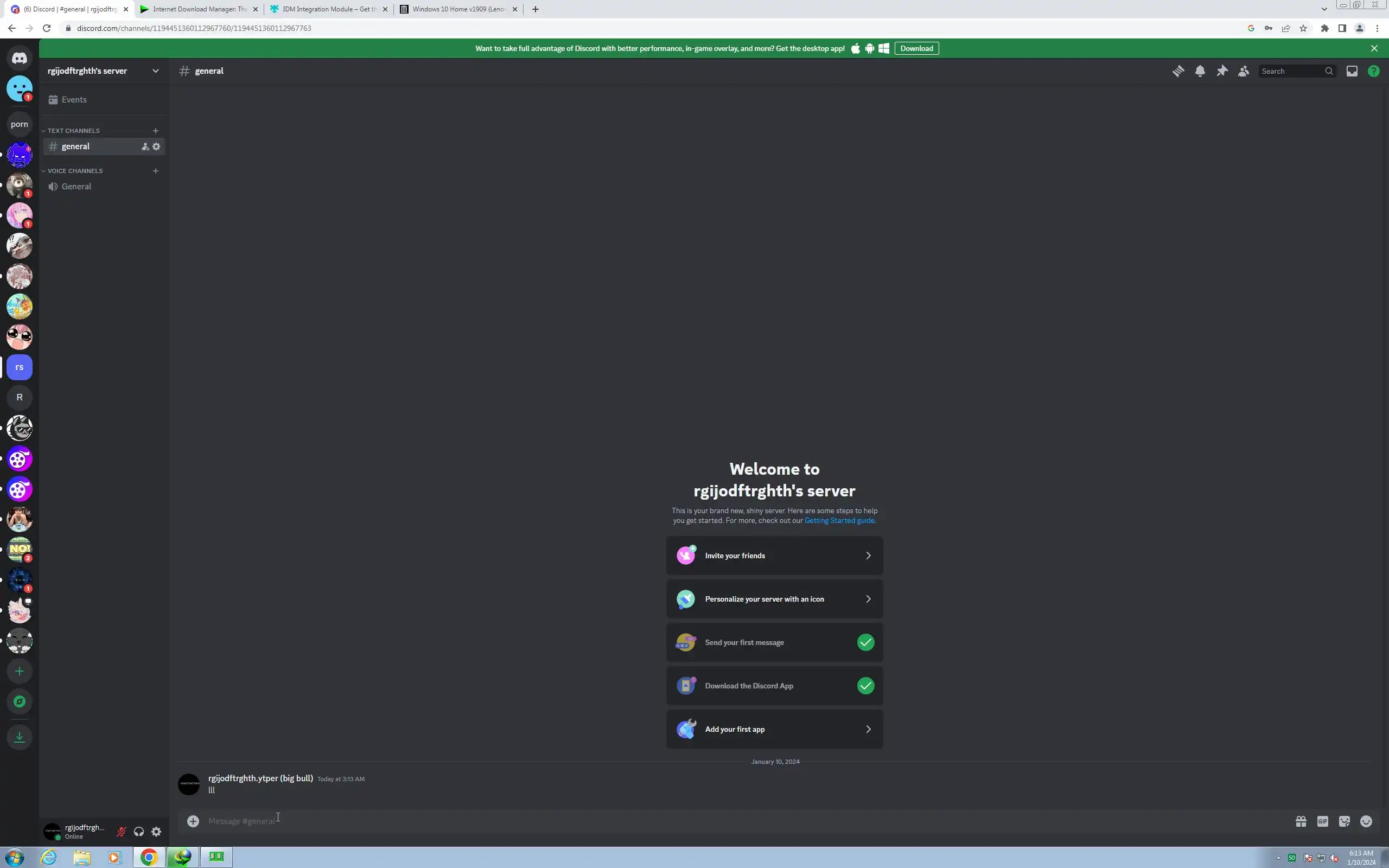Viewport: 1389px width, 868px height.
Task: Collapse the VOICE CHANNELS category
Action: pos(75,171)
